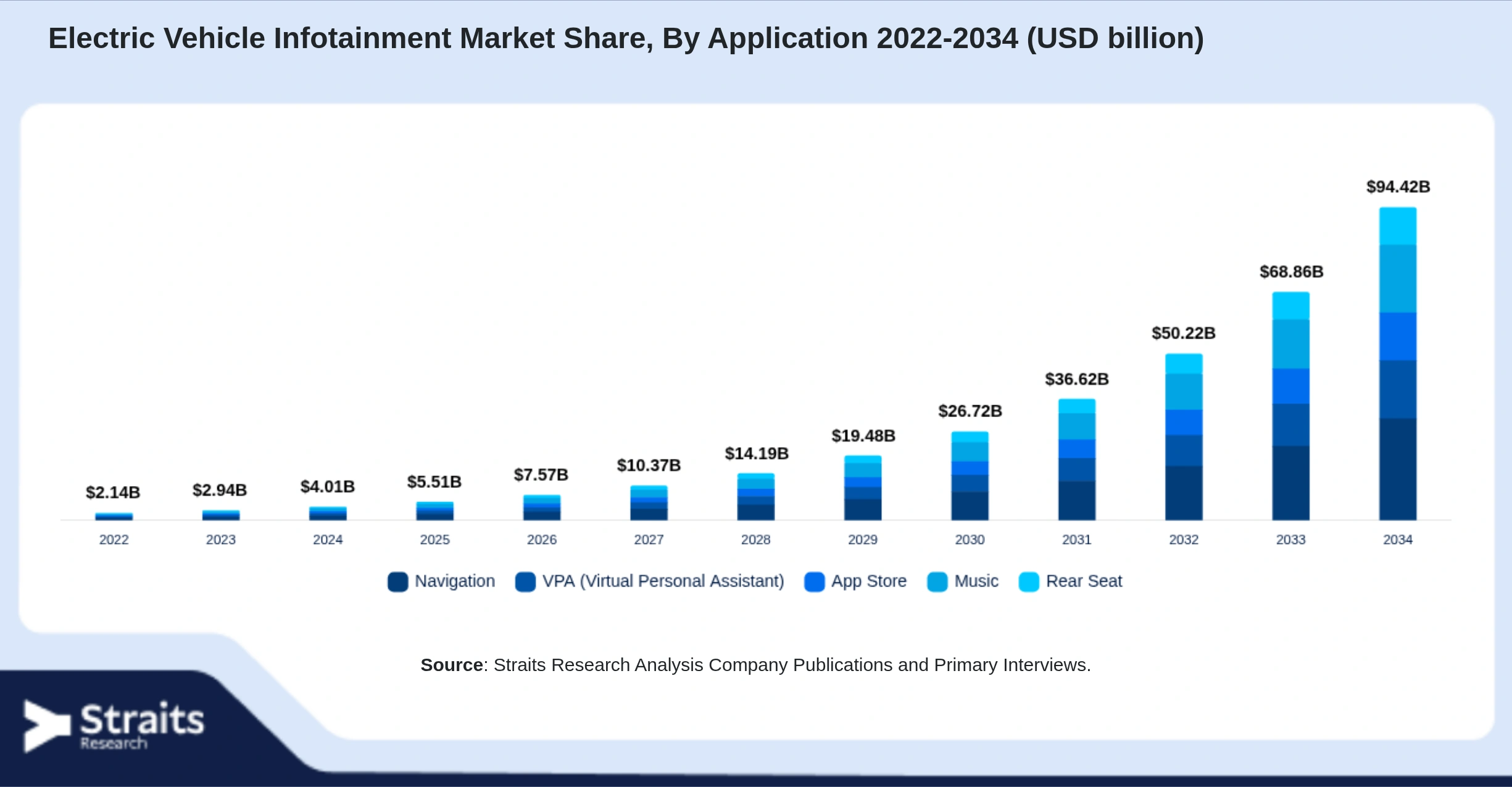
Task: Select the 2032 stacked bar
Action: tap(1184, 437)
